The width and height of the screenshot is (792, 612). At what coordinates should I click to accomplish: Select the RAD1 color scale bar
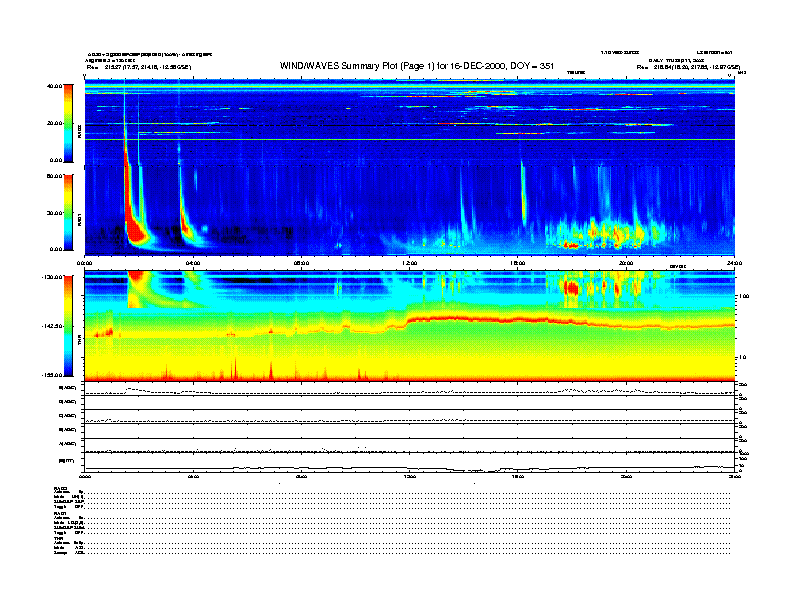68,212
